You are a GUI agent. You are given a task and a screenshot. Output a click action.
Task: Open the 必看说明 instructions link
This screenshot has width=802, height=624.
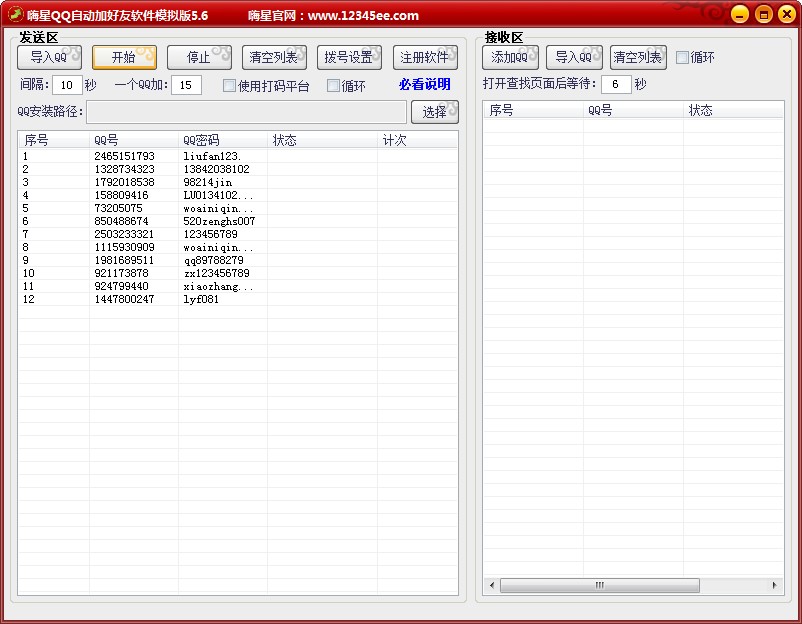[x=425, y=84]
